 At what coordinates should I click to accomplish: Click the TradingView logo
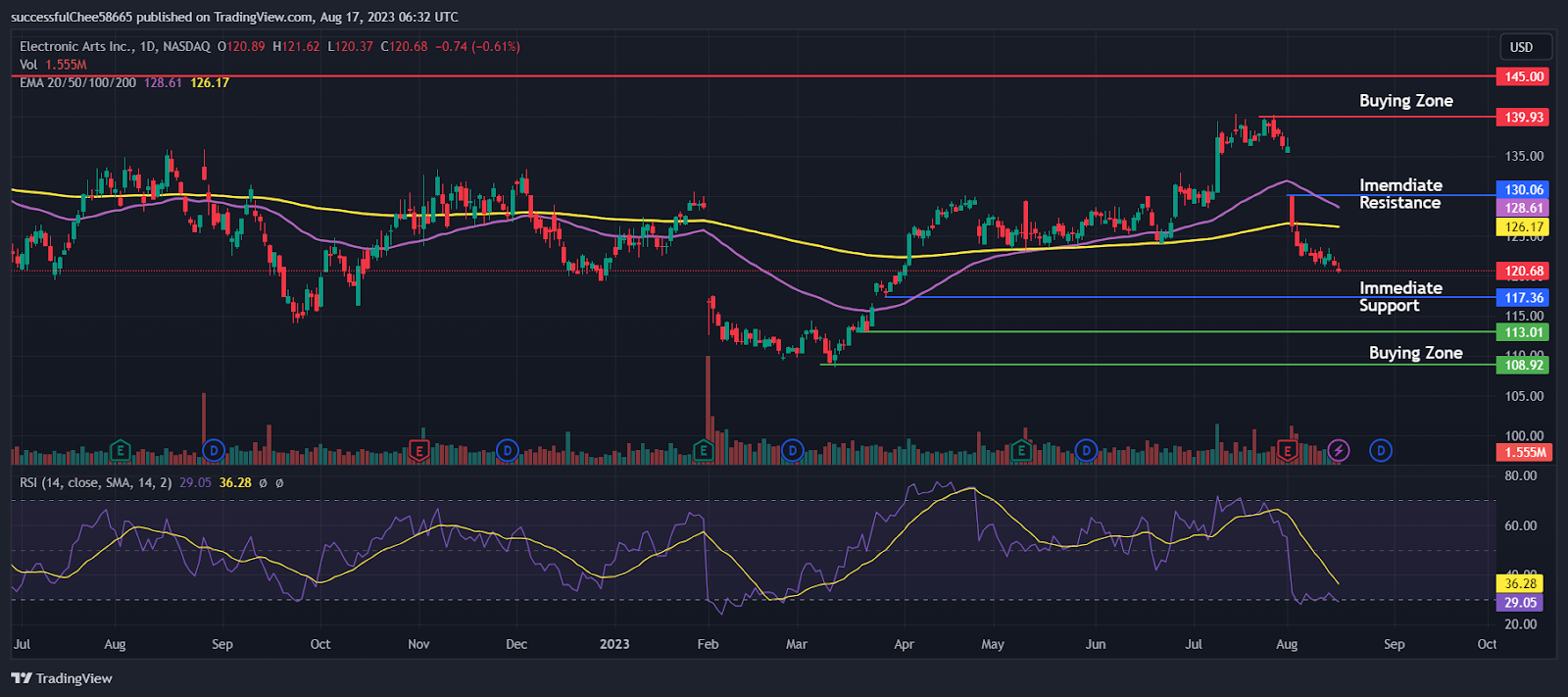coord(62,678)
